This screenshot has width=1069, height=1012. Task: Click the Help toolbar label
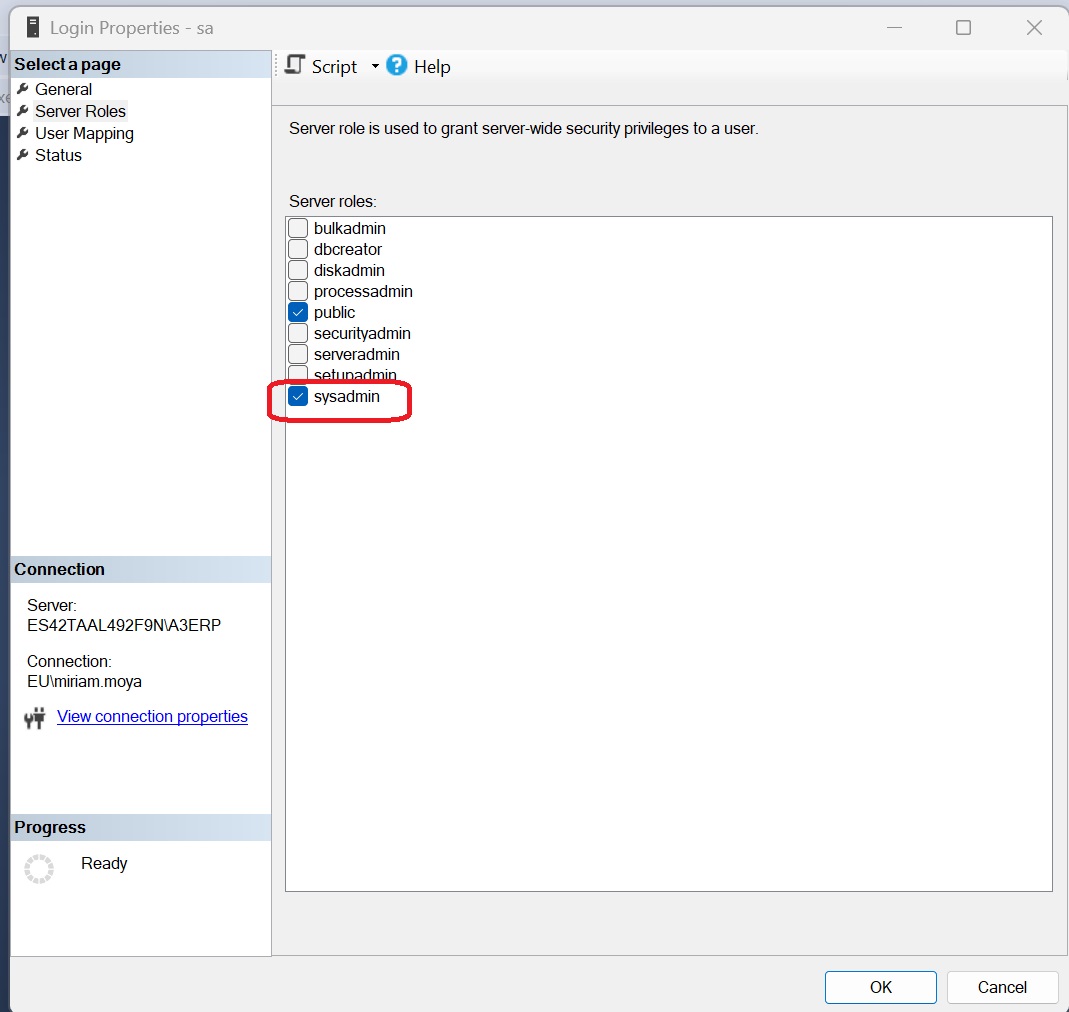pyautogui.click(x=432, y=67)
